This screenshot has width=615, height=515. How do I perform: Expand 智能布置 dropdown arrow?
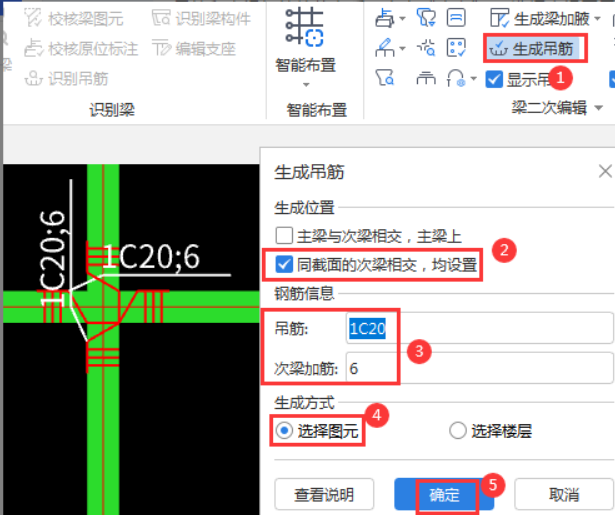[306, 85]
